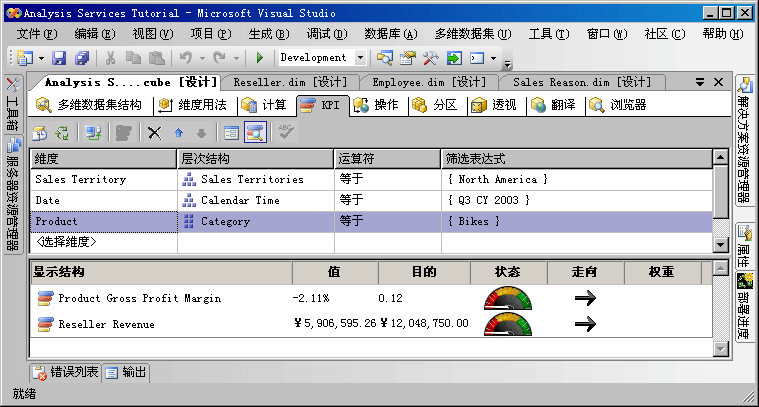The height and width of the screenshot is (407, 759).
Task: Open Solution Explorer from the toolbar icon
Action: point(385,58)
